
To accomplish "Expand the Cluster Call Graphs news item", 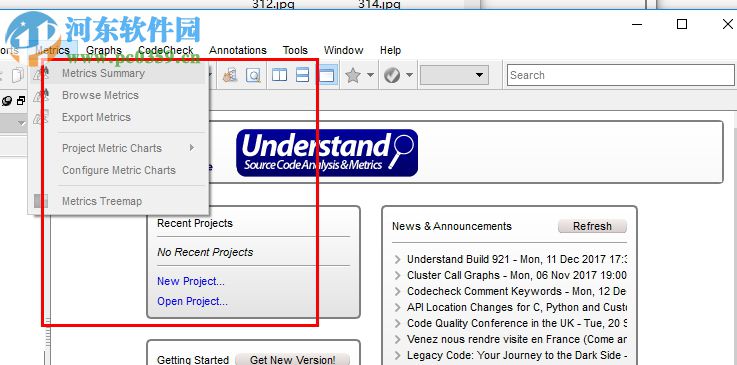I will [398, 275].
